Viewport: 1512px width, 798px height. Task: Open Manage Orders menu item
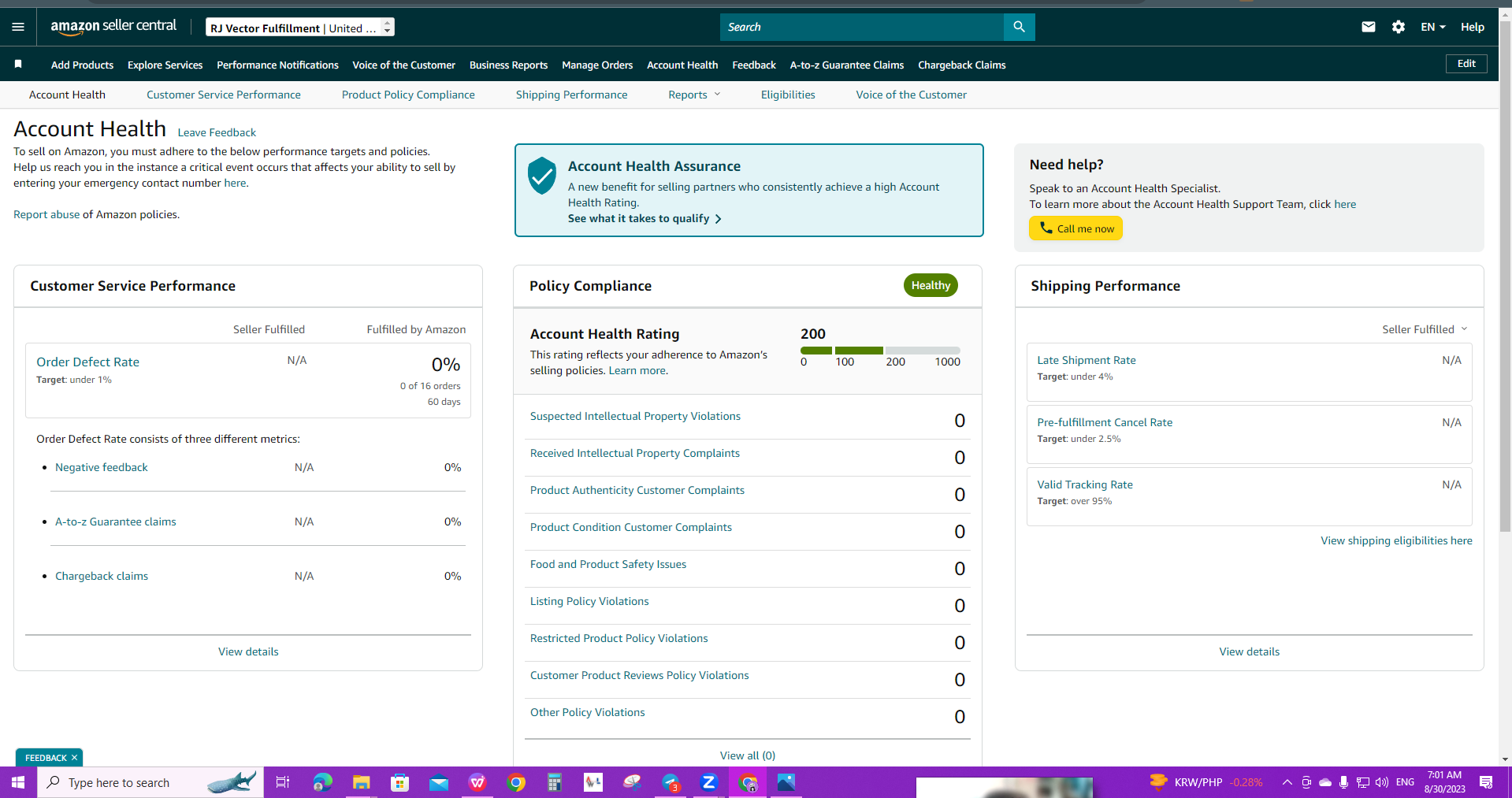coord(597,65)
